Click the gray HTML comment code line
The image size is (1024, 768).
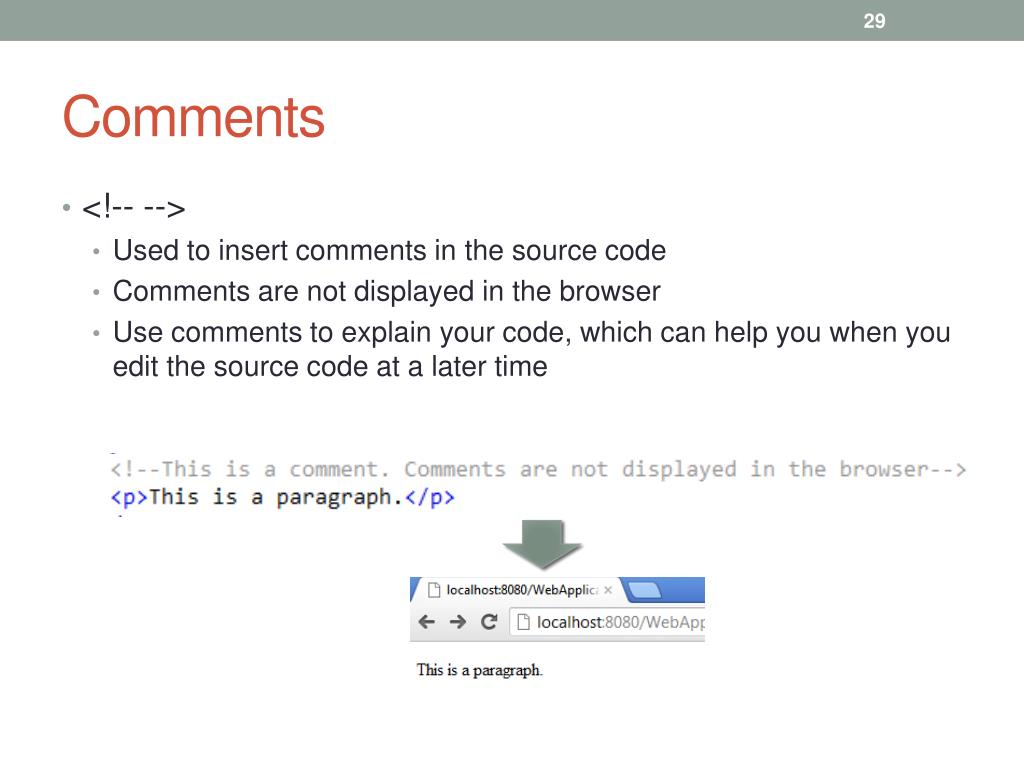538,470
